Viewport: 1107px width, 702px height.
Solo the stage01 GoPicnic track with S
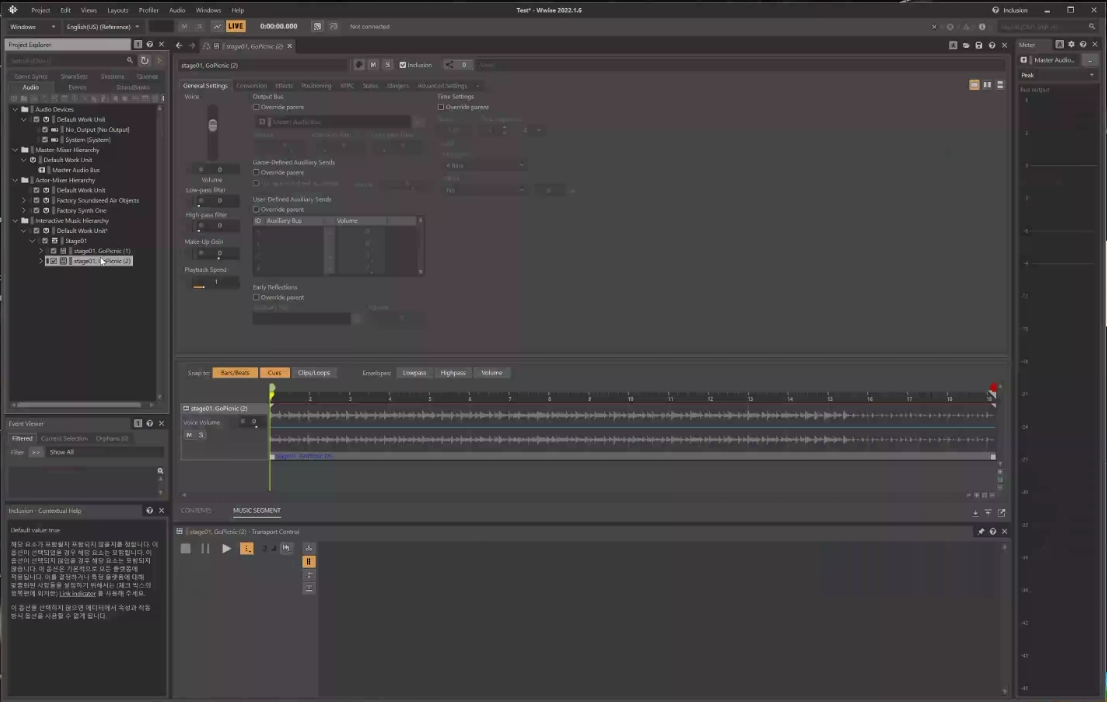coord(201,435)
